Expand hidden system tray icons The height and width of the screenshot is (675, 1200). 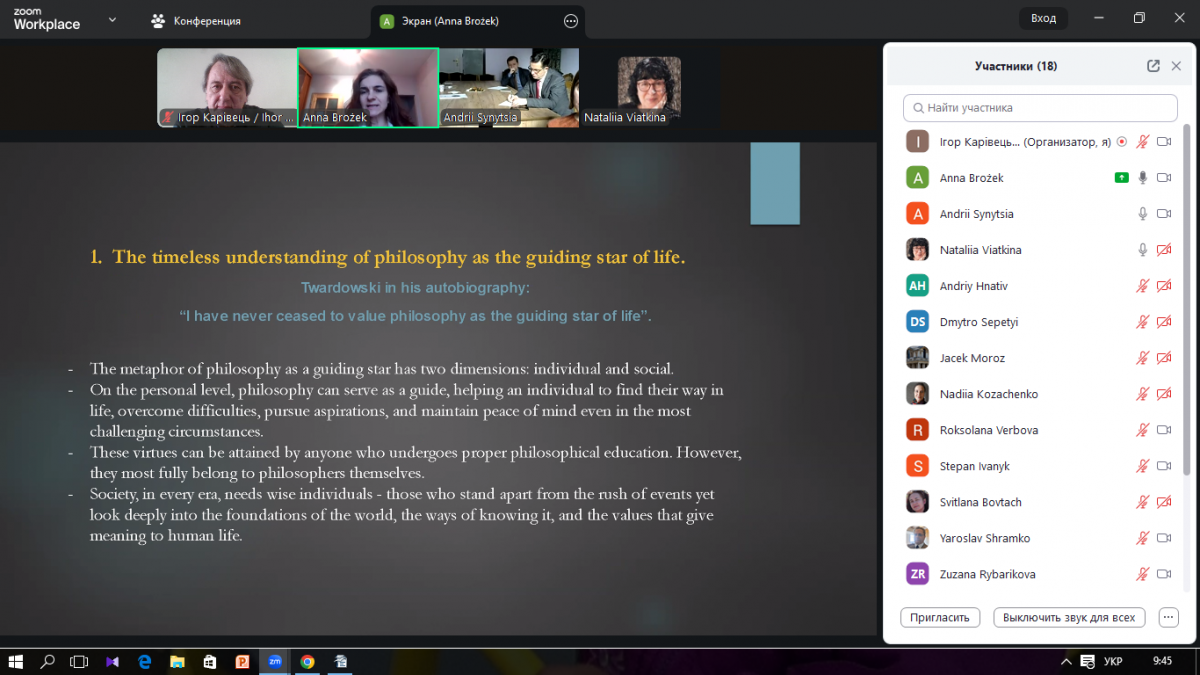1064,661
